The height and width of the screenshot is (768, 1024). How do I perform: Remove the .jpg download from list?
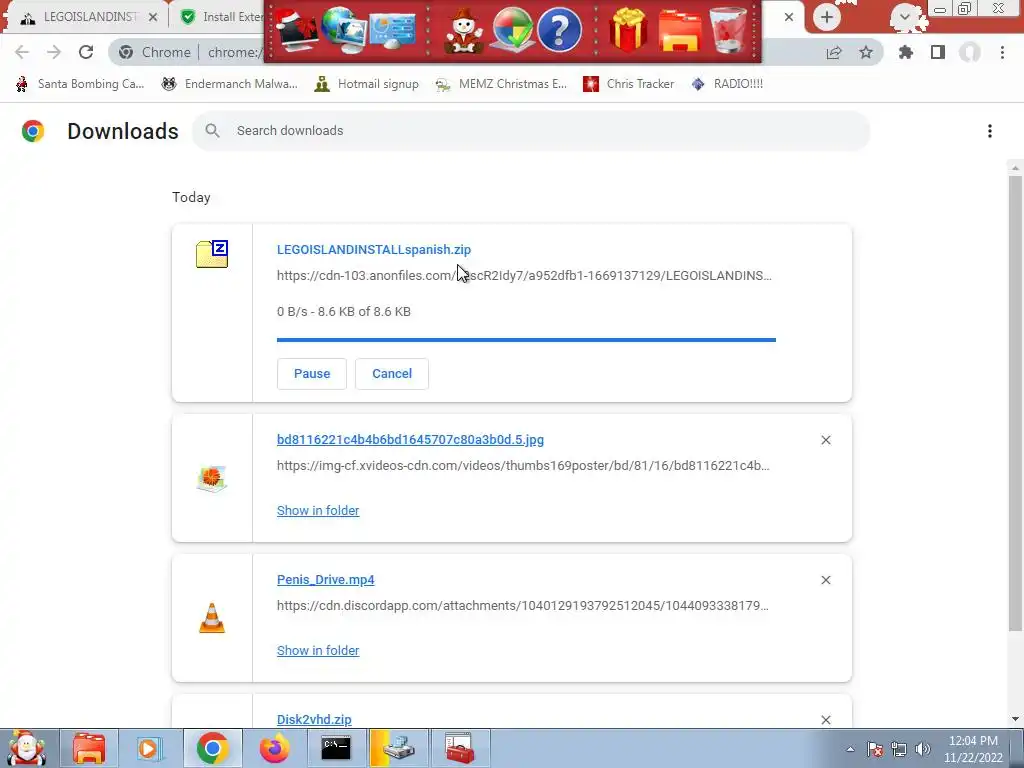coord(826,440)
